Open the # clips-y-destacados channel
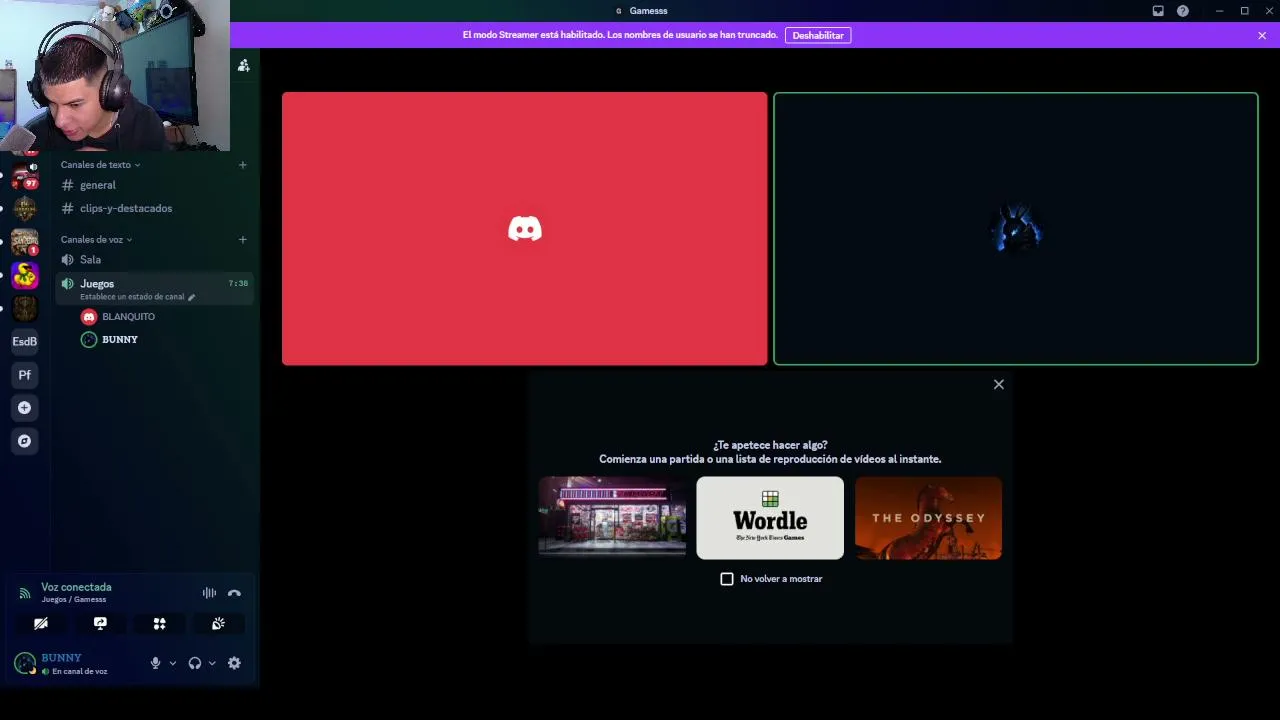Image resolution: width=1280 pixels, height=720 pixels. click(154, 208)
